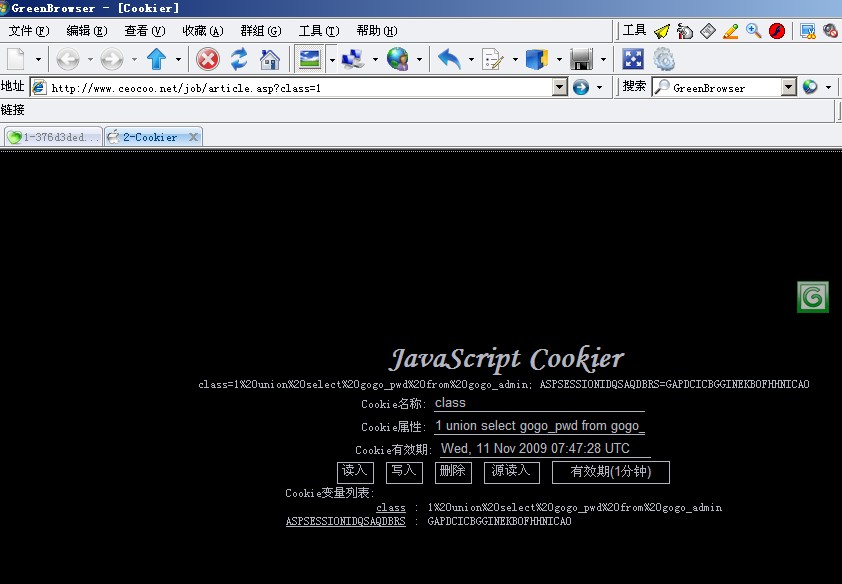Screen dimensions: 842x584
Task: Click the monitor tool icon near Flash
Action: point(808,31)
